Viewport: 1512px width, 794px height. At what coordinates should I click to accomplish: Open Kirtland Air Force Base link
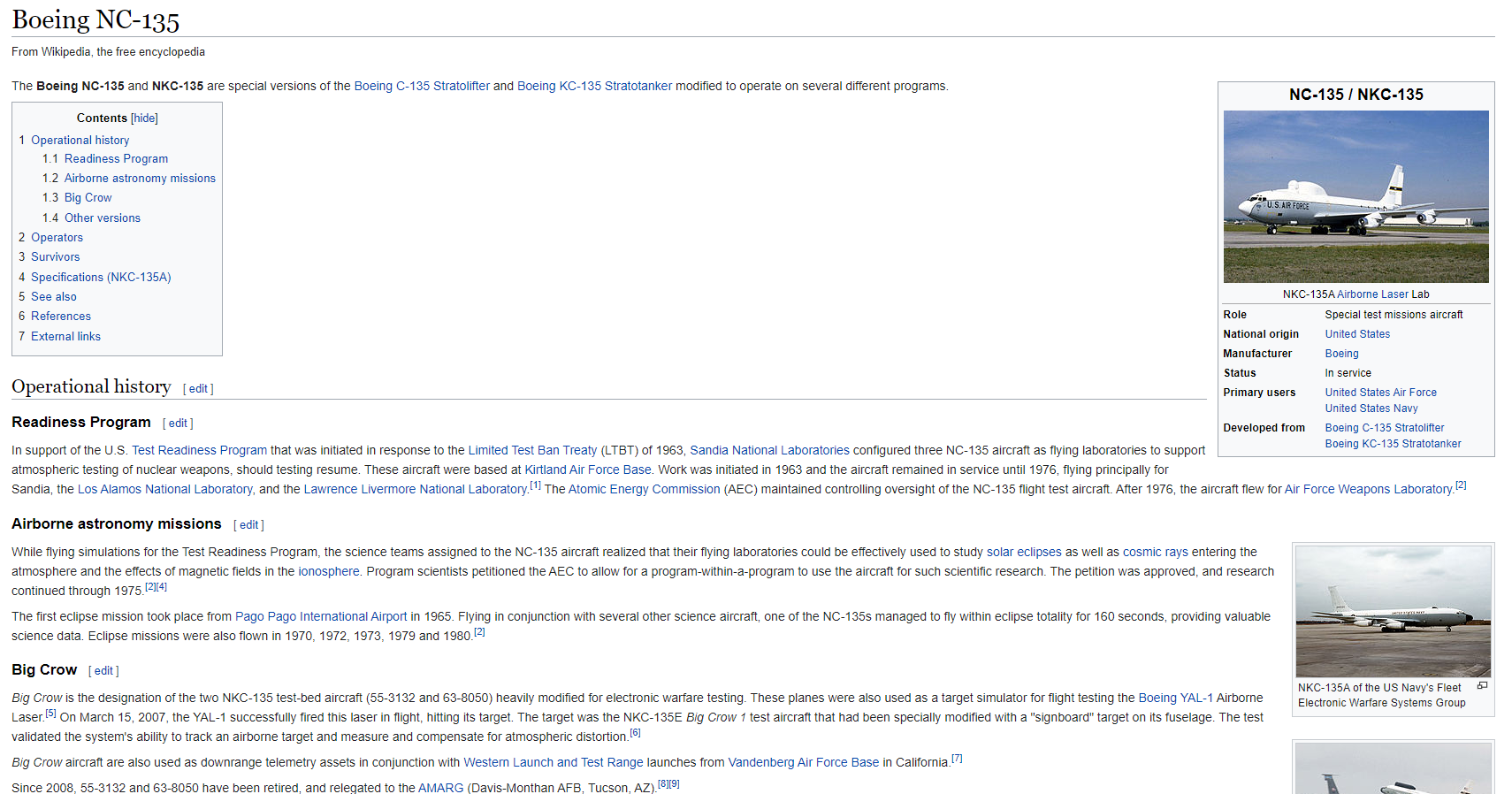point(588,470)
